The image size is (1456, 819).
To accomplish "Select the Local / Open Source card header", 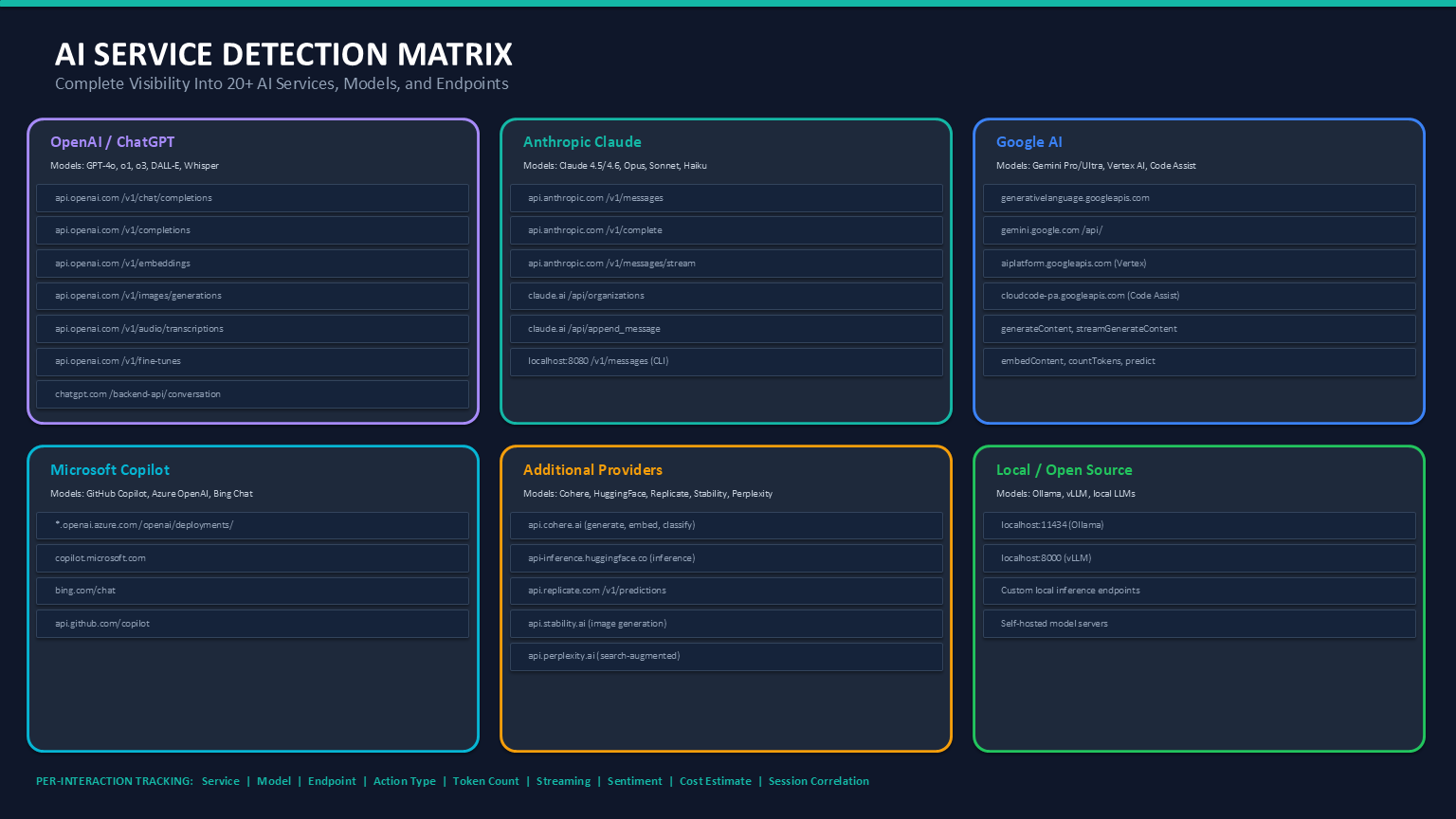I will pos(1064,469).
